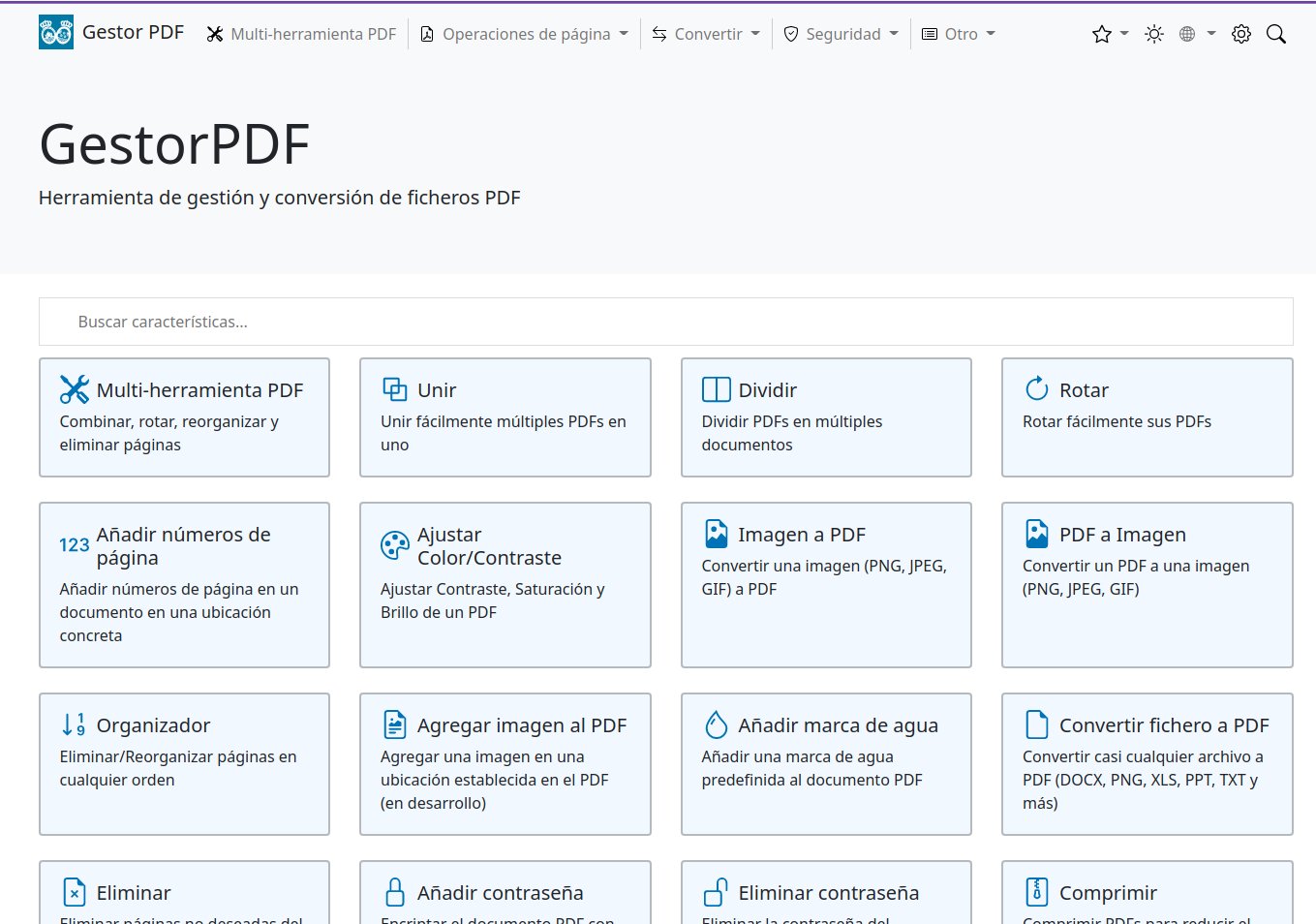Open the Organizador tool card title

pyautogui.click(x=153, y=724)
